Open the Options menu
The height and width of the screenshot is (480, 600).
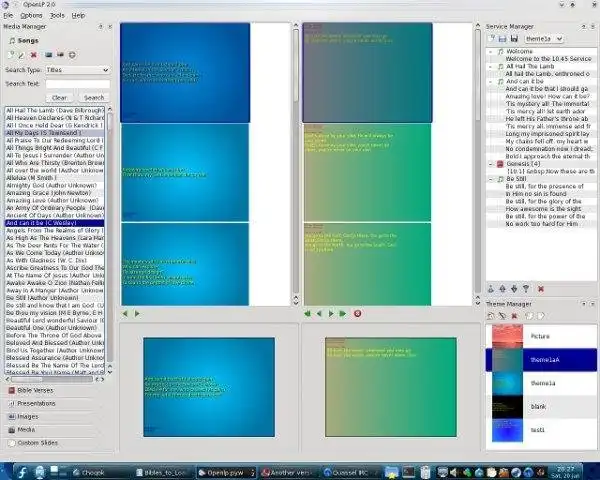pos(31,16)
